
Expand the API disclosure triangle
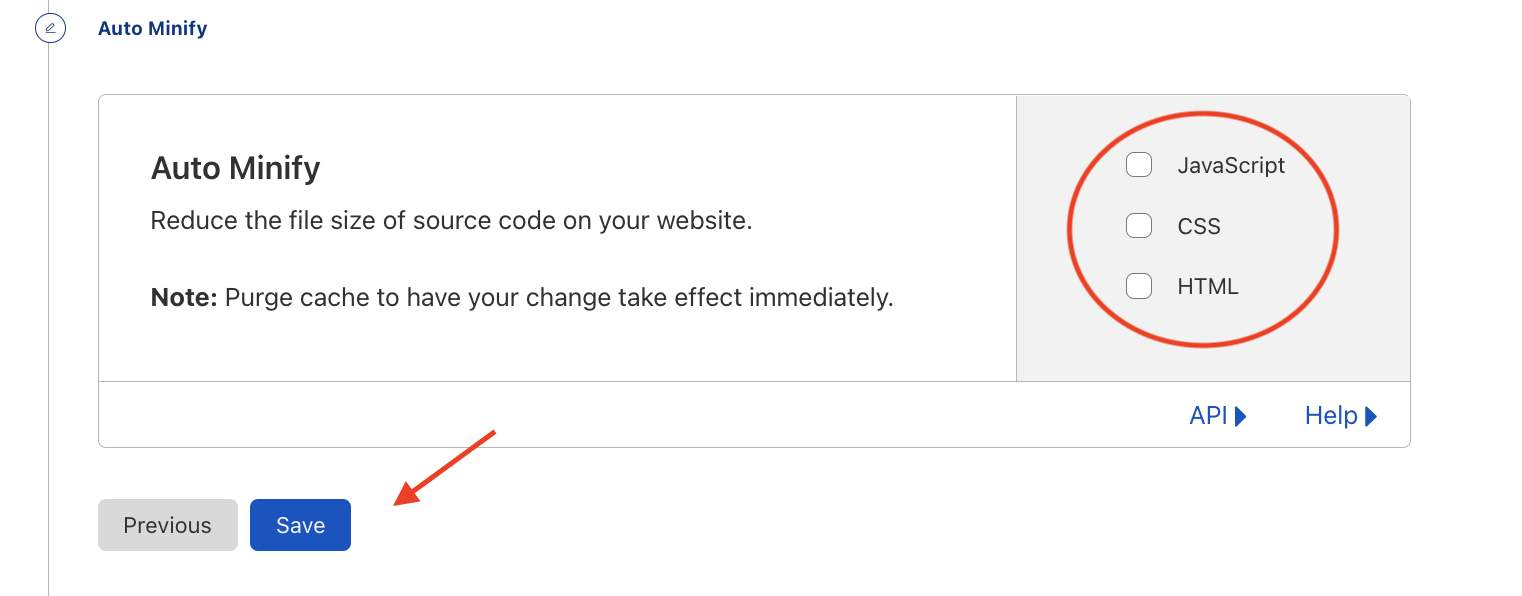click(x=1241, y=416)
